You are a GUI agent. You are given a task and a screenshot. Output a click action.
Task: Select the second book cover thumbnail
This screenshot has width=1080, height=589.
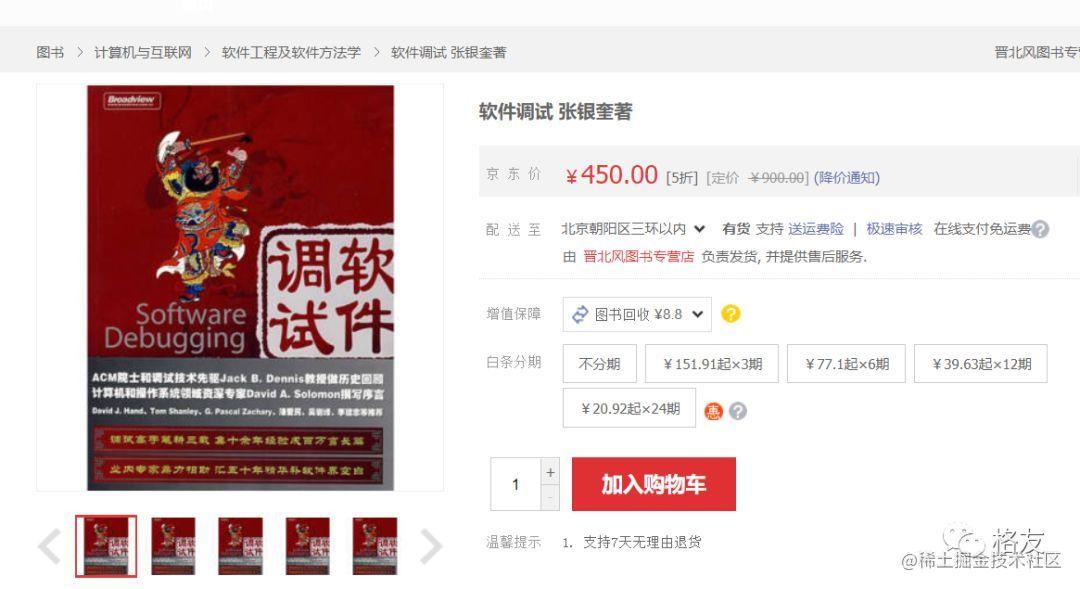point(173,546)
